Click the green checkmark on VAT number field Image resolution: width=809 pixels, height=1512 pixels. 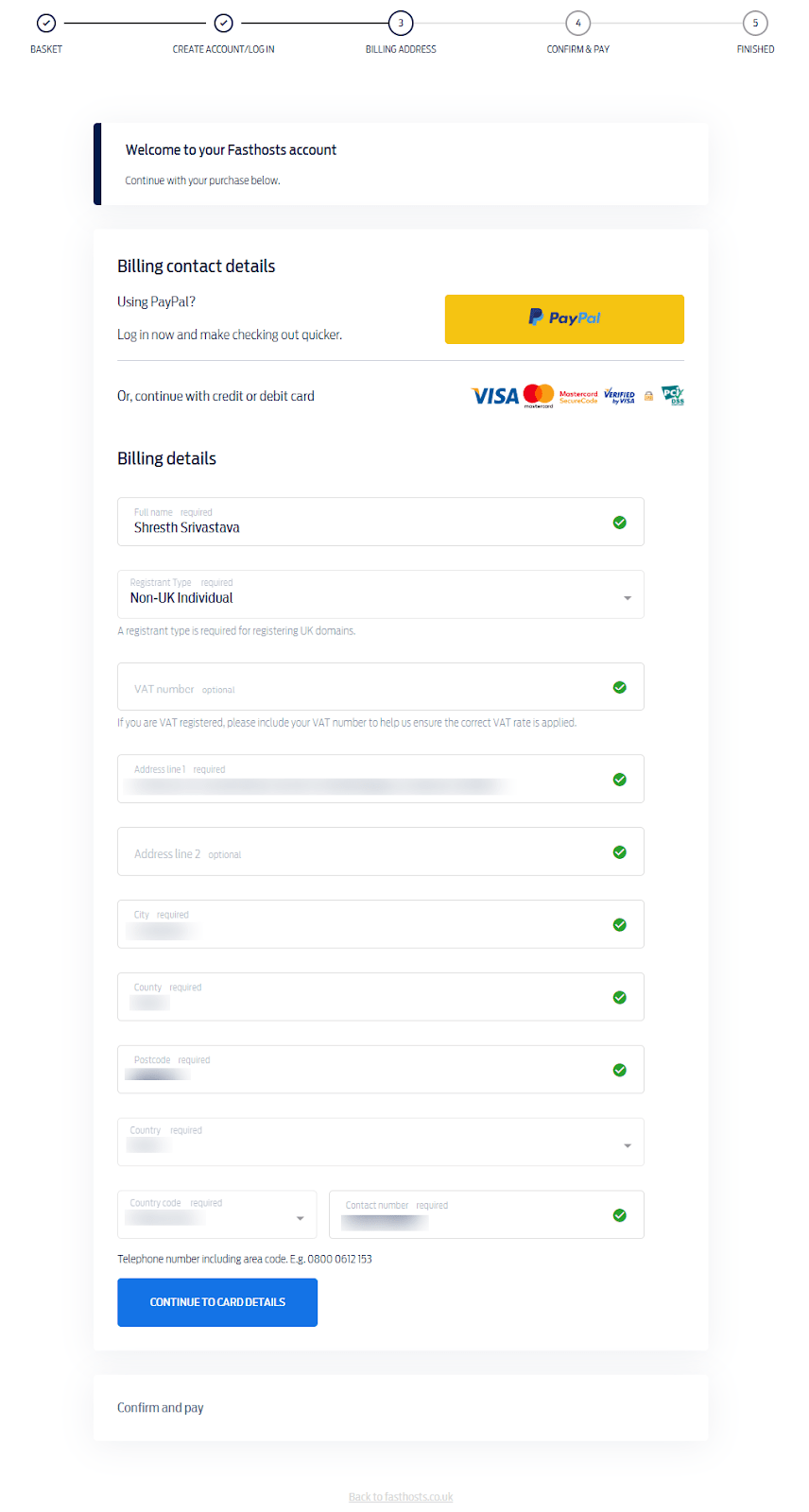(x=620, y=686)
